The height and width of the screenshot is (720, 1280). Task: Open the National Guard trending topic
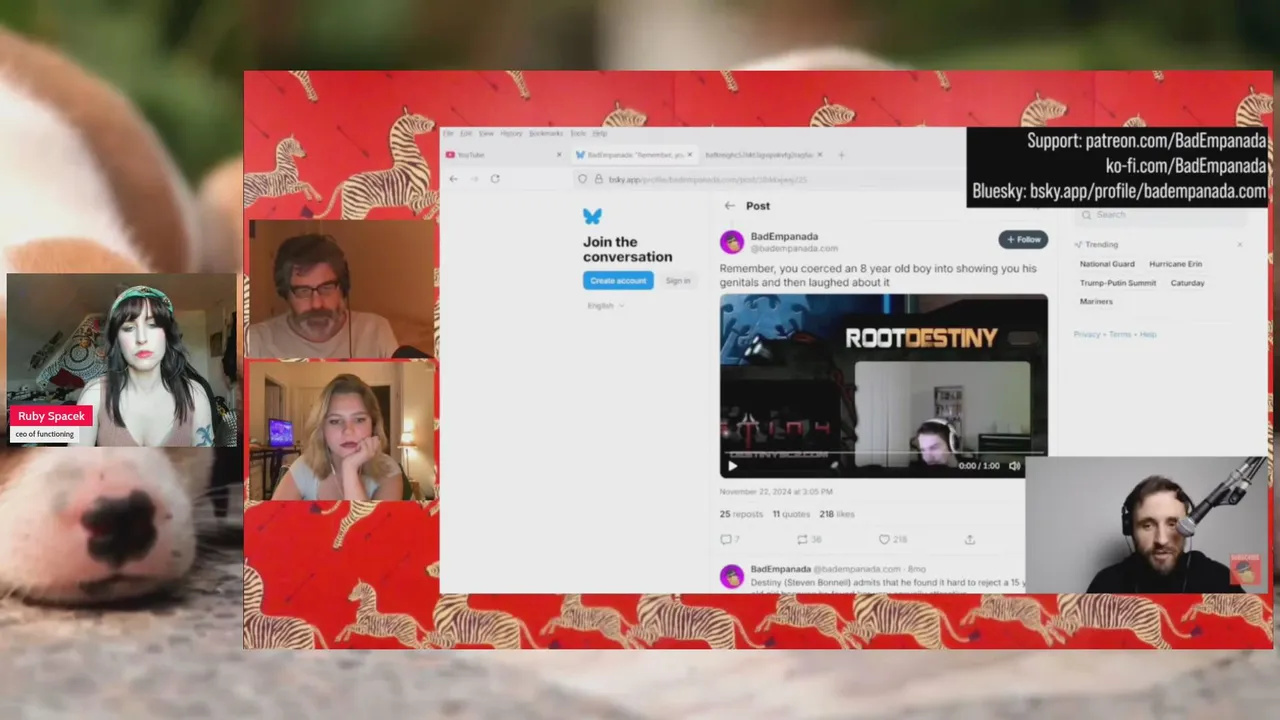pos(1107,264)
